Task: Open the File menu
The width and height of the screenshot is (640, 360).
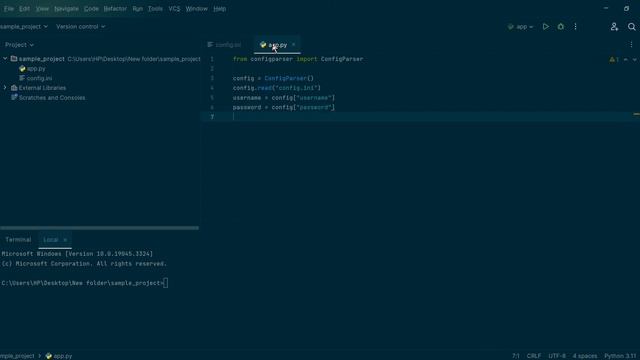Action: tap(9, 9)
